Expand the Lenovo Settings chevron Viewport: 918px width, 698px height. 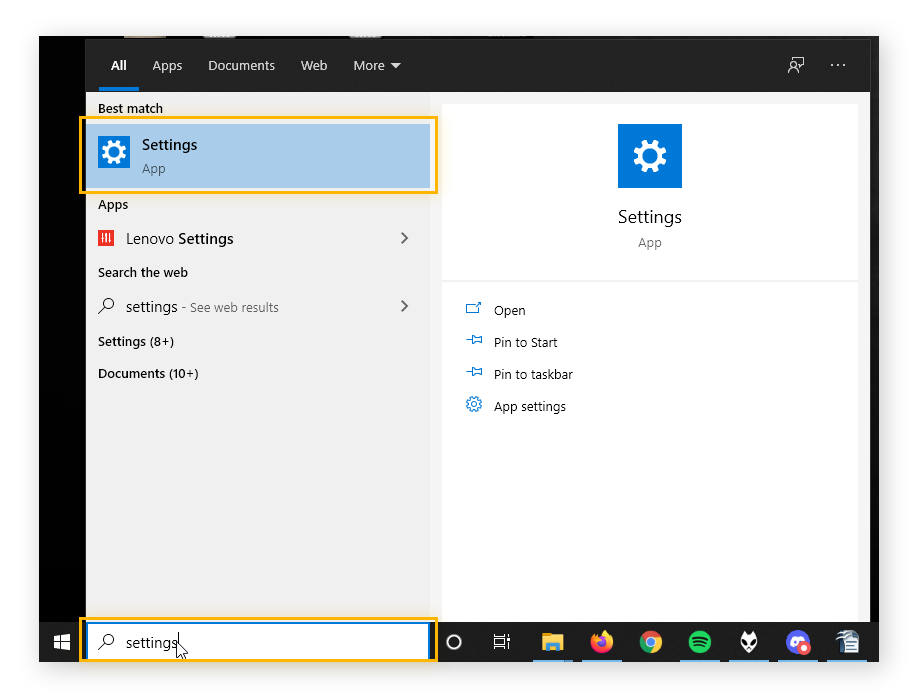404,239
